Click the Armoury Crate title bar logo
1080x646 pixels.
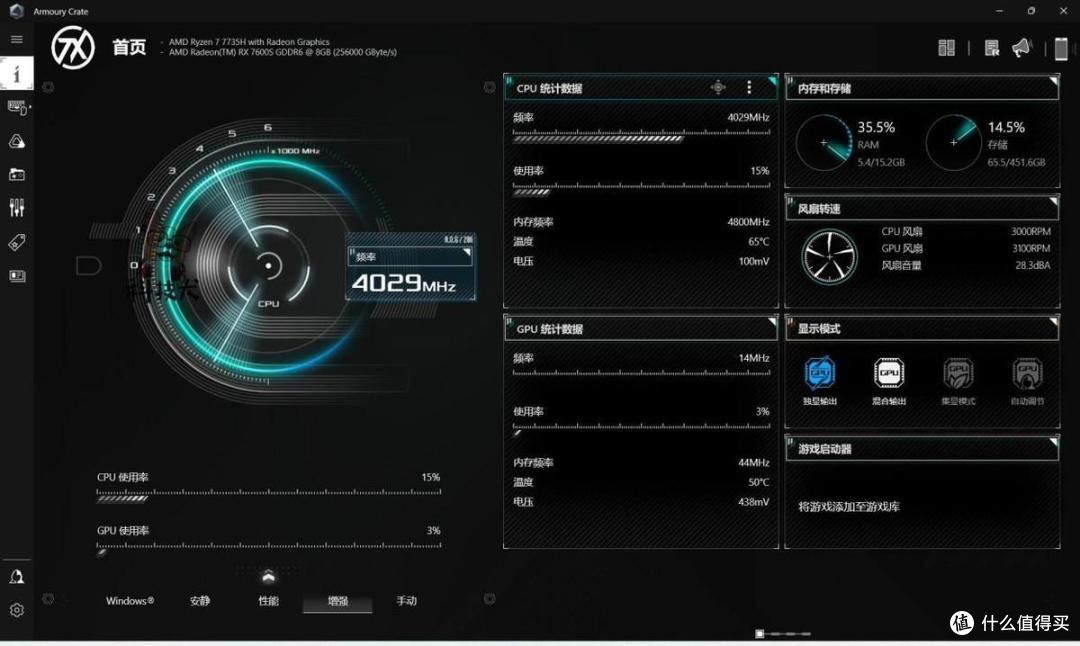click(x=17, y=11)
